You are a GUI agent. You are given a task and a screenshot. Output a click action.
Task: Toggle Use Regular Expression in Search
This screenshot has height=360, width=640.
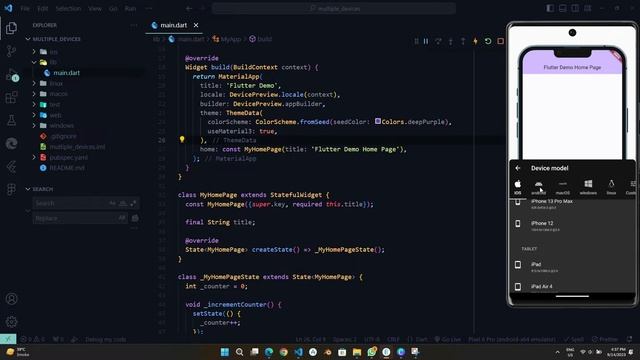133,203
